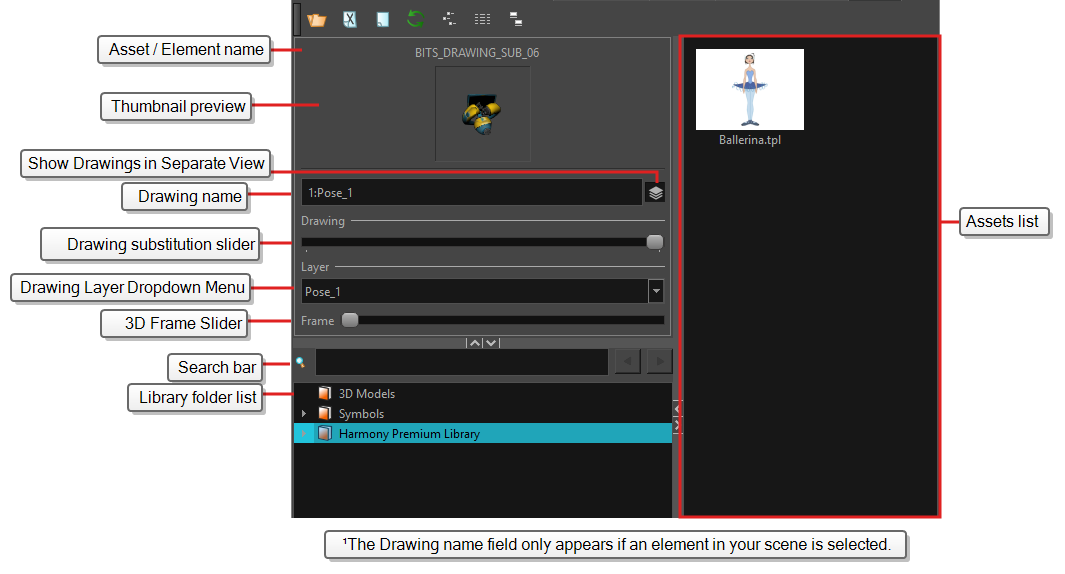Click the blank blue page icon in toolbar

click(382, 19)
